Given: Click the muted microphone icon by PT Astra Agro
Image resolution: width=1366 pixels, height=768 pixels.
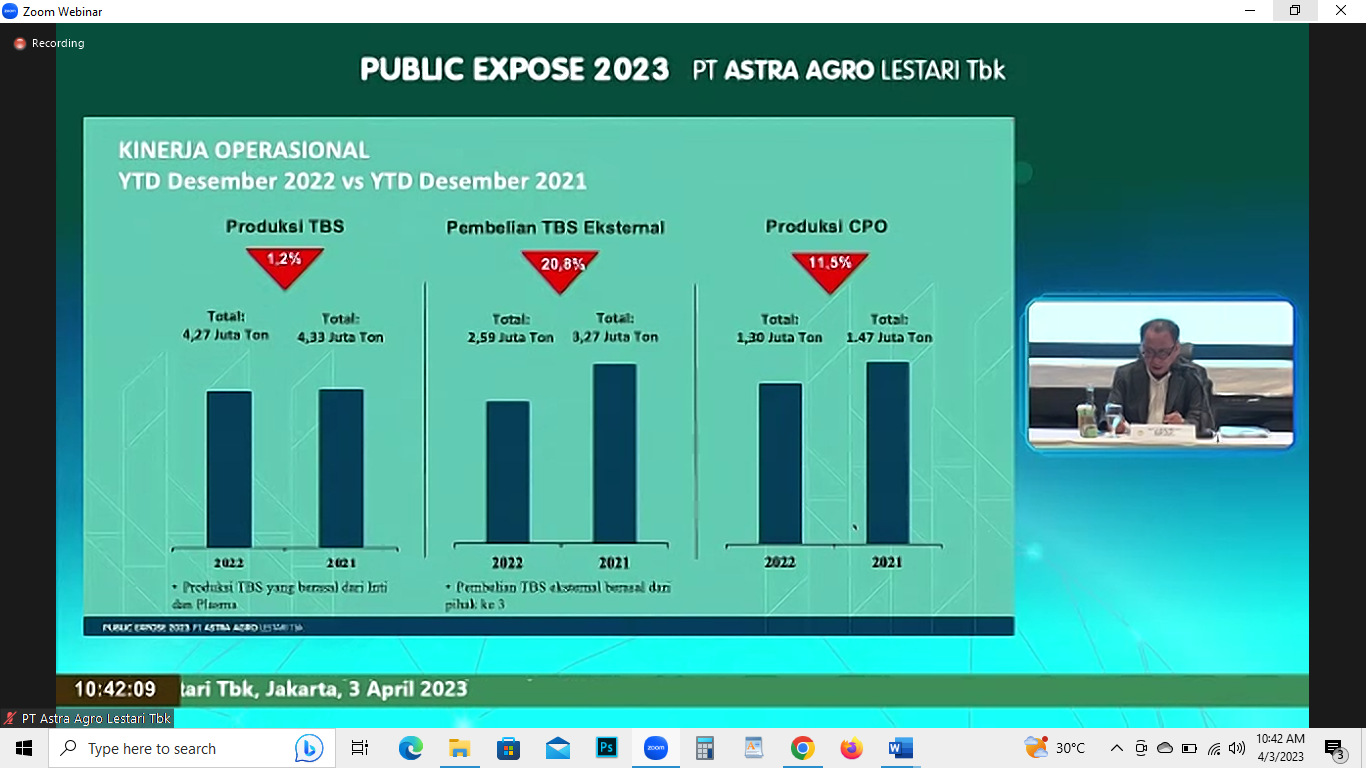Looking at the screenshot, I should pyautogui.click(x=10, y=719).
